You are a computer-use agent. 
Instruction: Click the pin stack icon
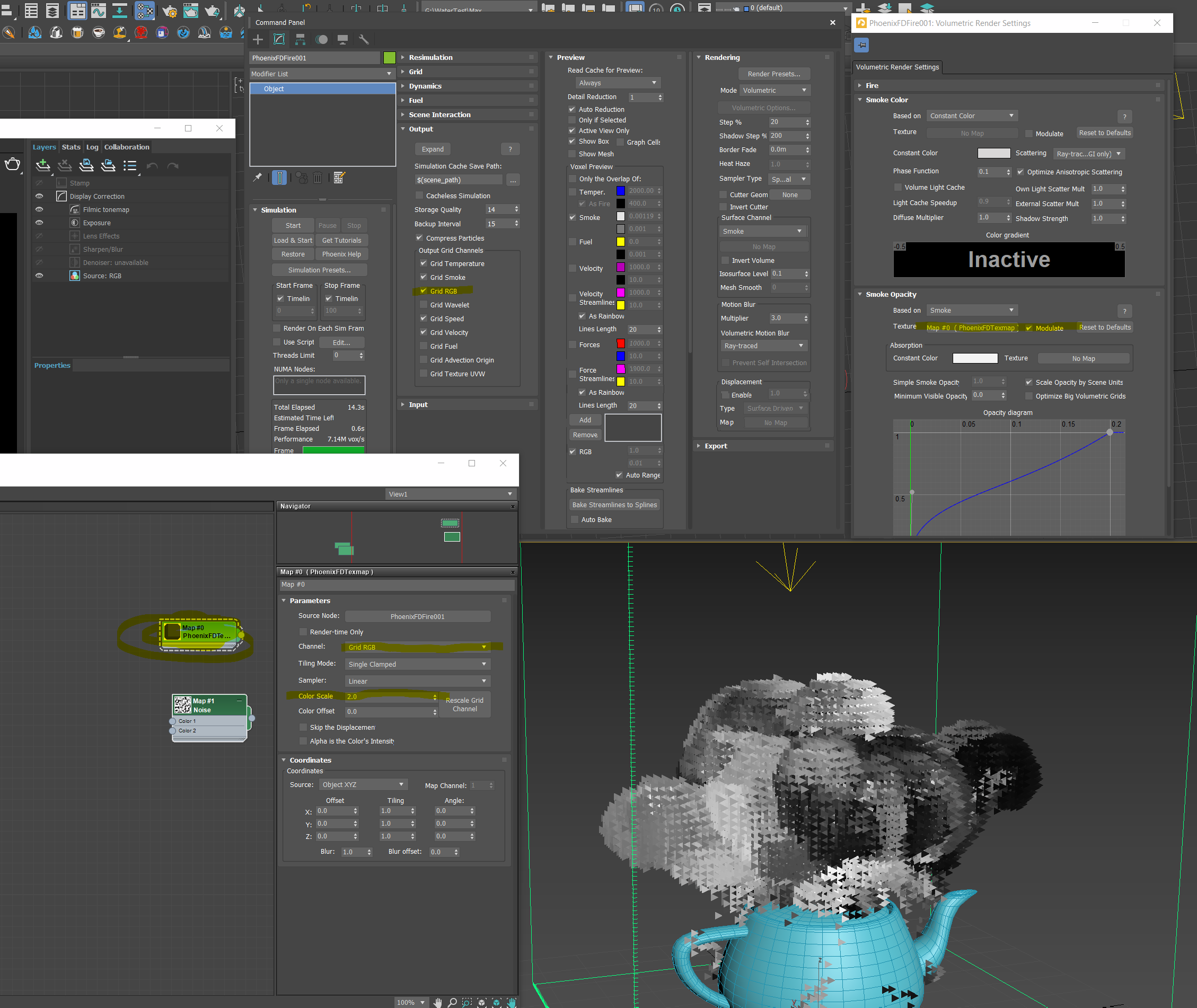258,177
